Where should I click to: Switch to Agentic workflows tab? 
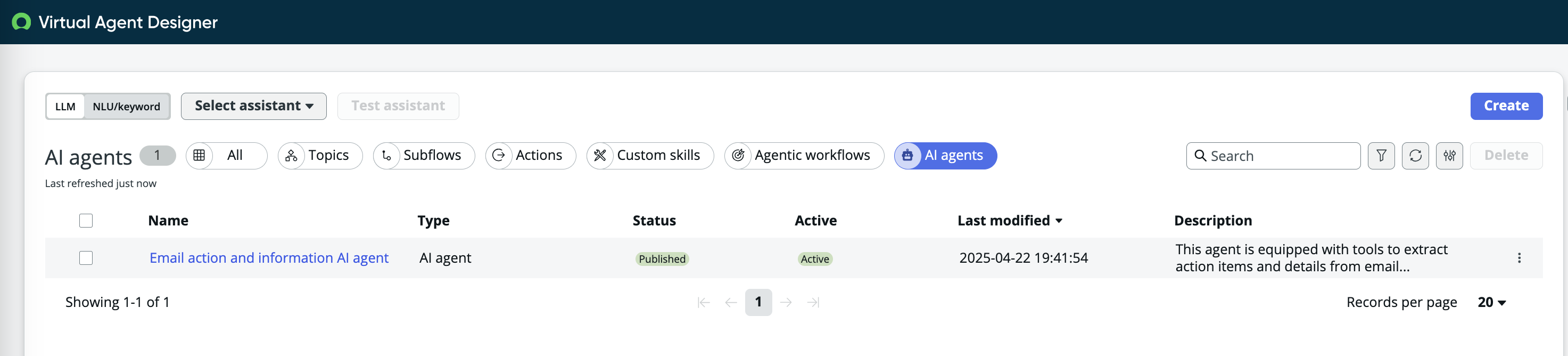pos(804,156)
